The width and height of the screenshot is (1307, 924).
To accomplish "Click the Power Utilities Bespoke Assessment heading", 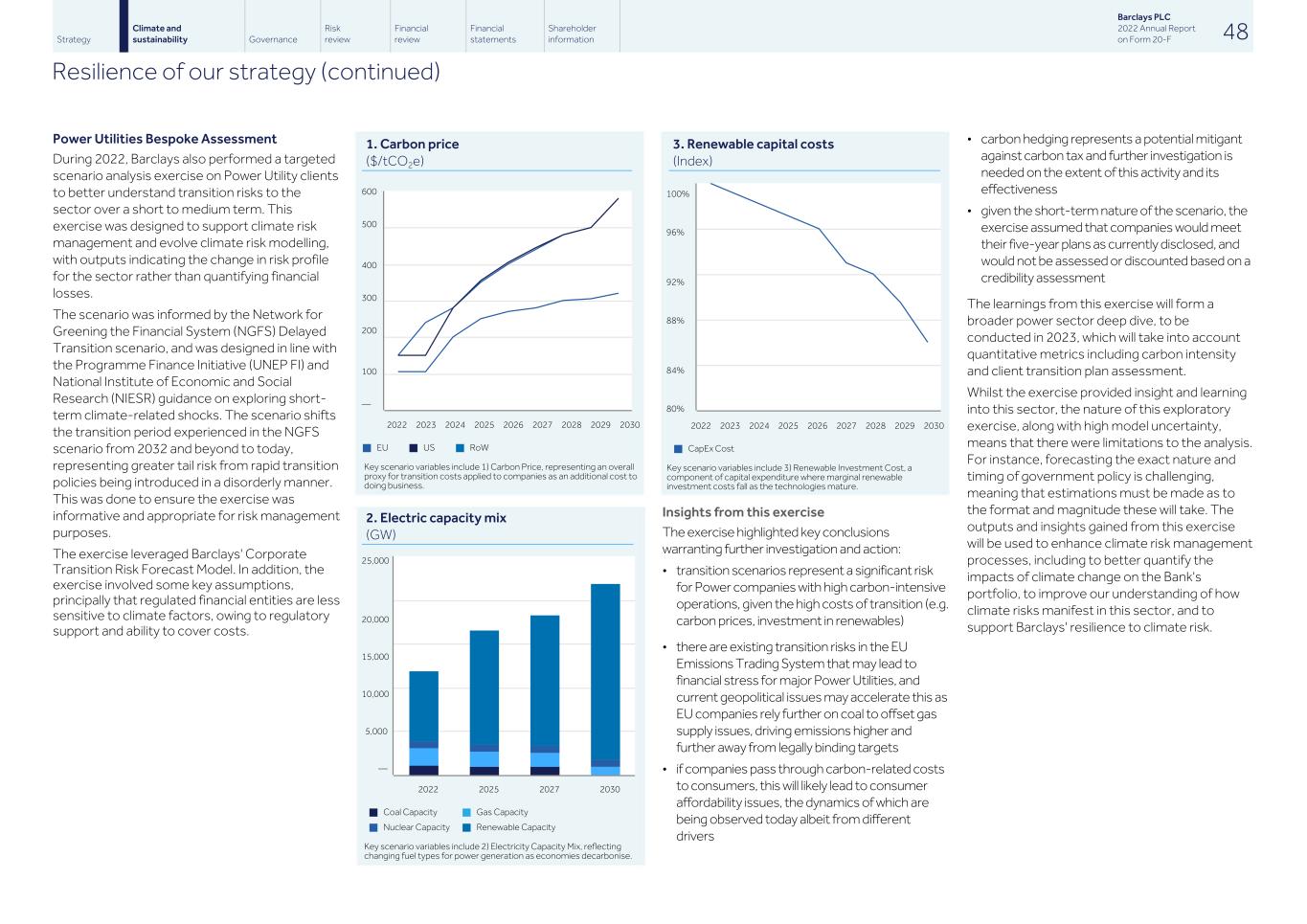I will tap(165, 139).
